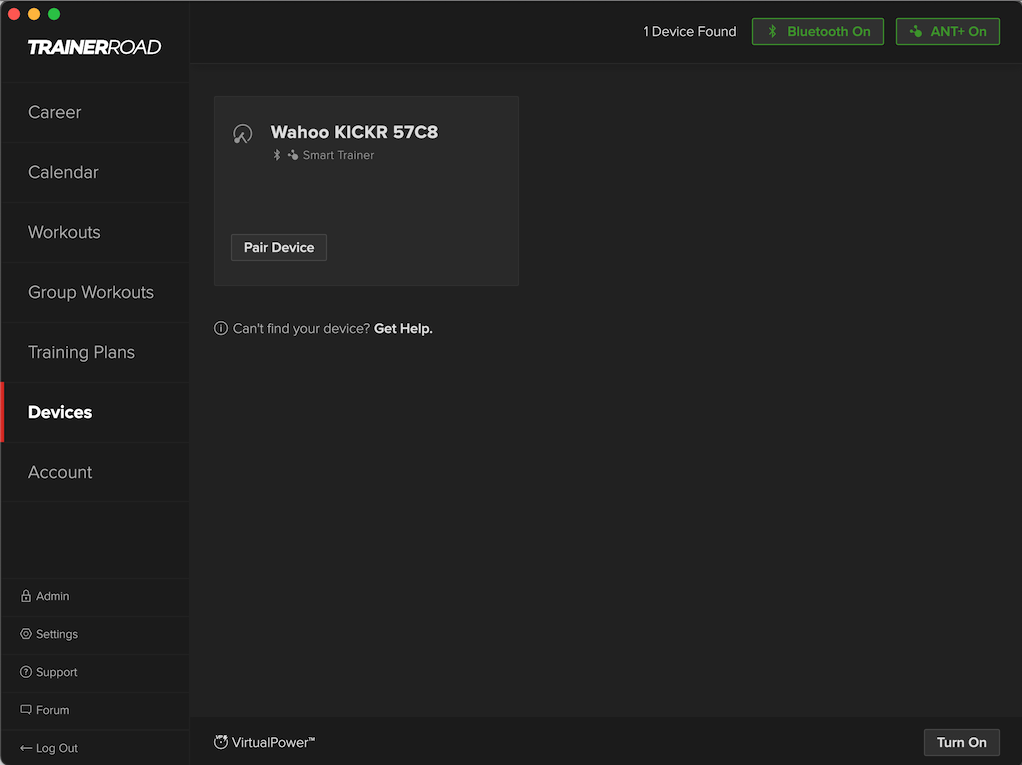Click the Settings gear icon
The image size is (1022, 765).
tap(26, 633)
